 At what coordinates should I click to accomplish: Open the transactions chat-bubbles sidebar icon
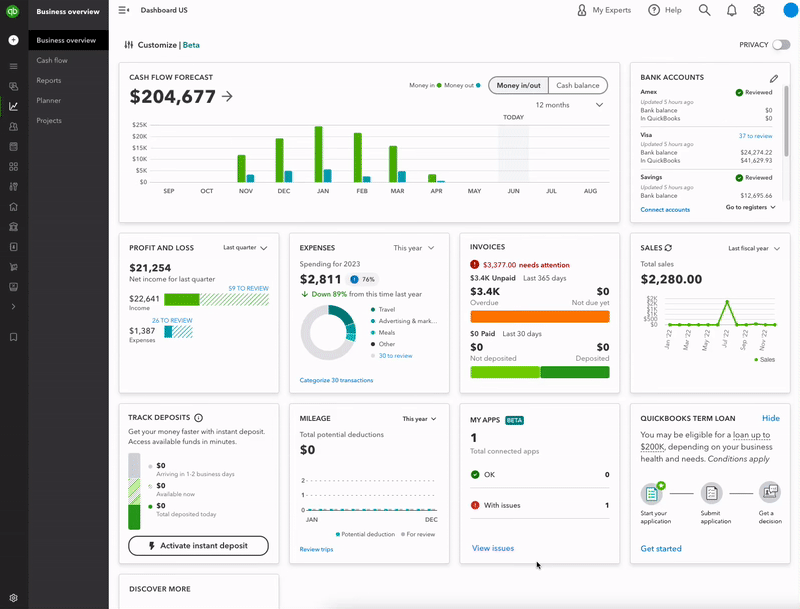click(14, 86)
